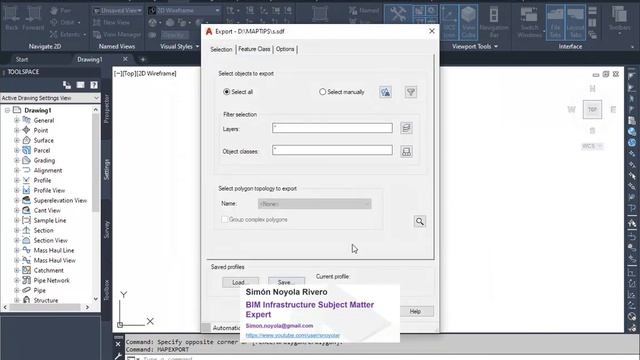Expand the Profile View node

(x=17, y=190)
